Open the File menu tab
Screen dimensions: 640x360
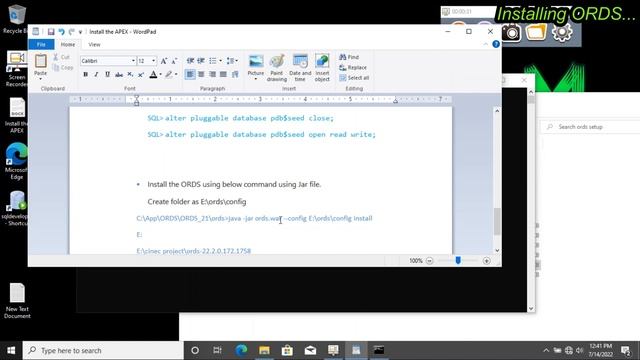(x=41, y=44)
